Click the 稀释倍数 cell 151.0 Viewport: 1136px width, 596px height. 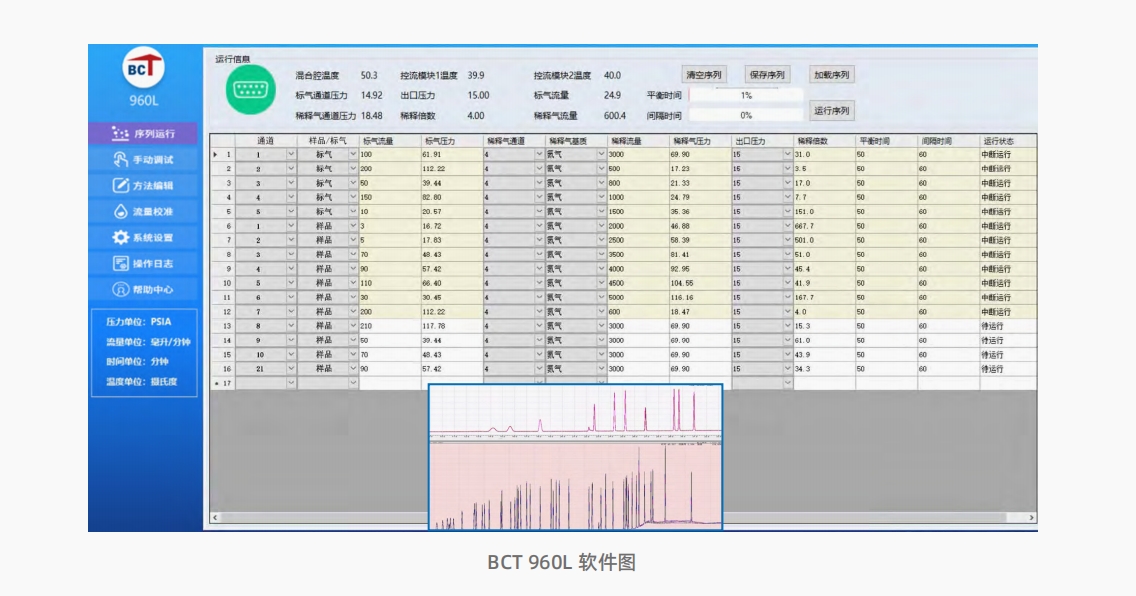[824, 211]
